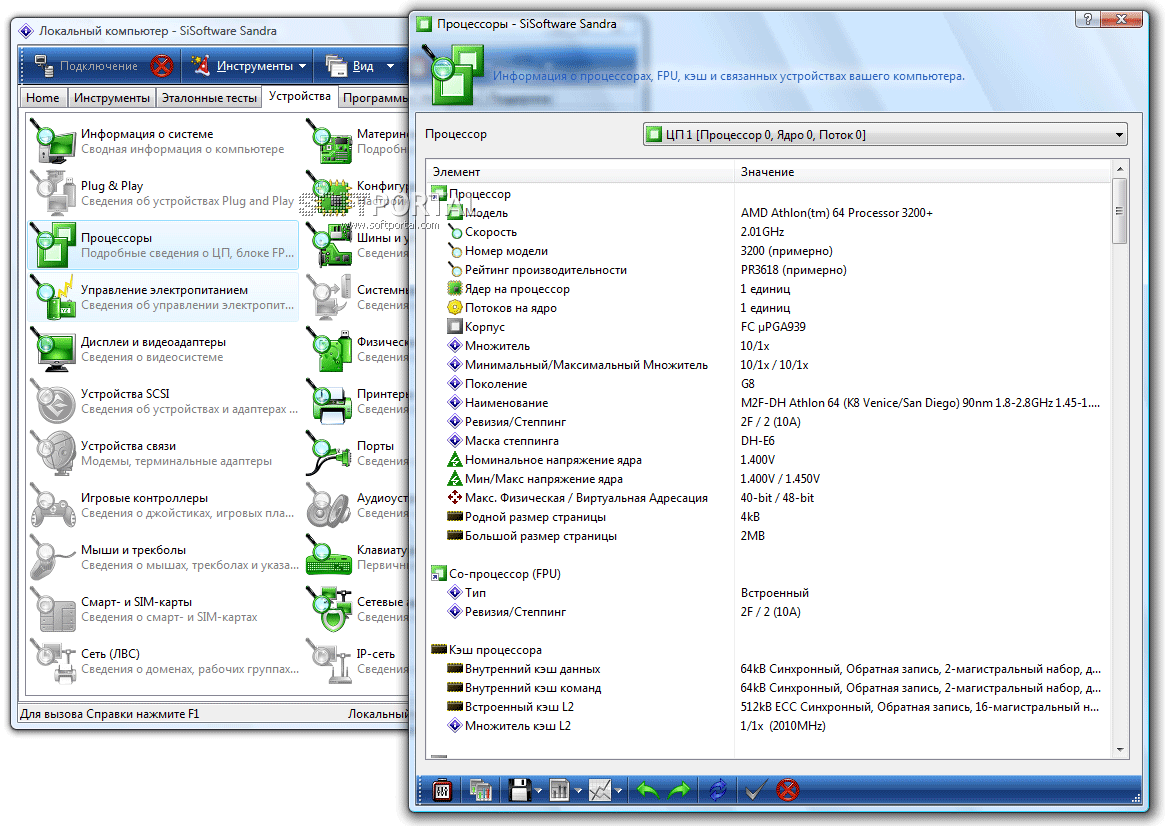Screen dimensions: 1165x826
Task: Switch to the Эталонные тесты tab
Action: tap(210, 98)
